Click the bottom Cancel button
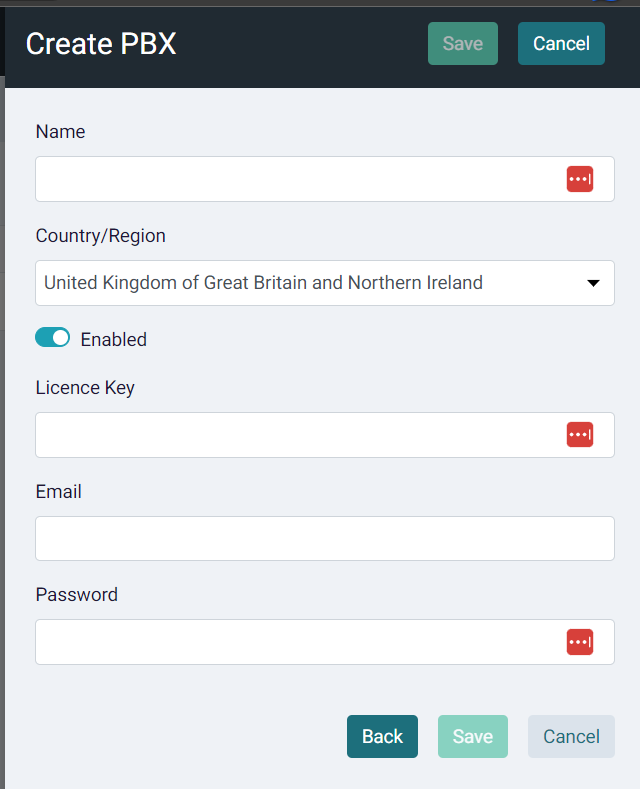This screenshot has height=789, width=640. (571, 736)
